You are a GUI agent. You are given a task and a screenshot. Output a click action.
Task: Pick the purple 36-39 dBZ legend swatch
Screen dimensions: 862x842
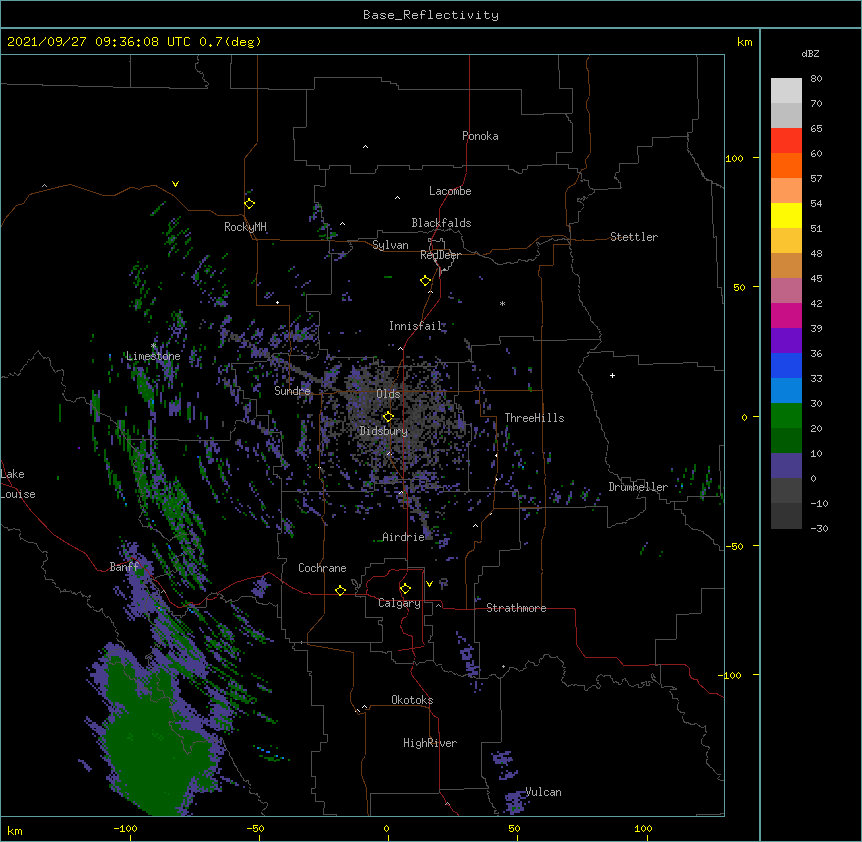786,341
